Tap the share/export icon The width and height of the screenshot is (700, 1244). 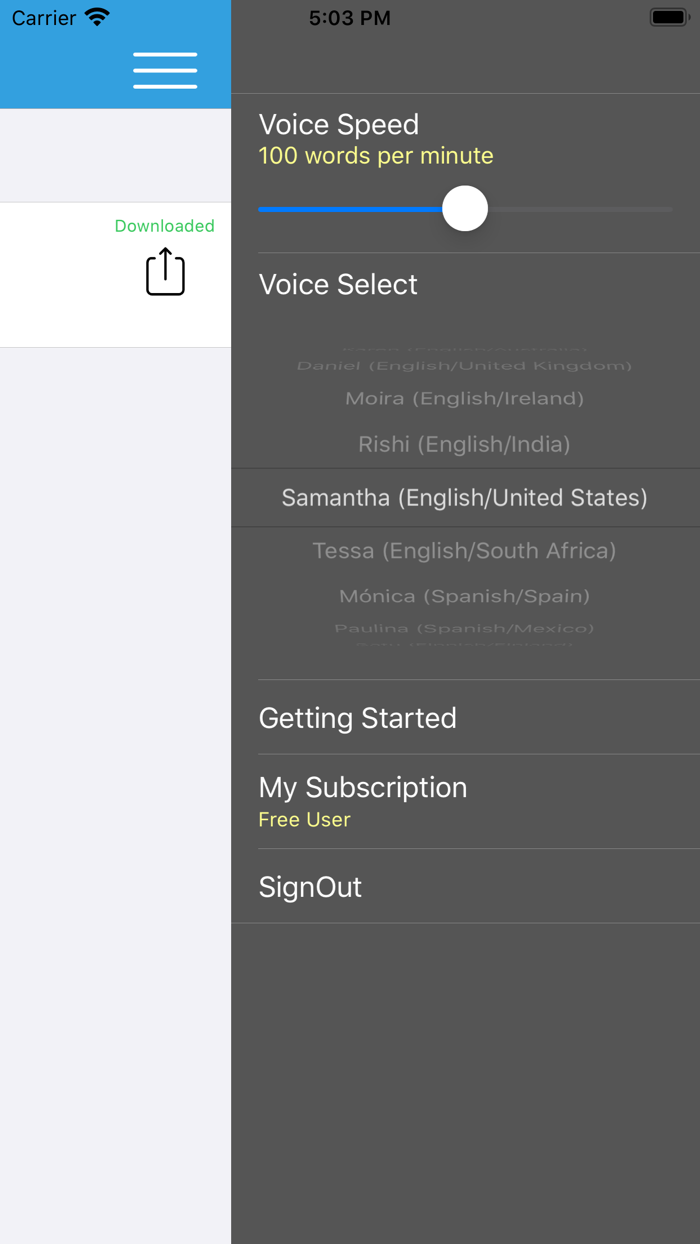[x=165, y=272]
